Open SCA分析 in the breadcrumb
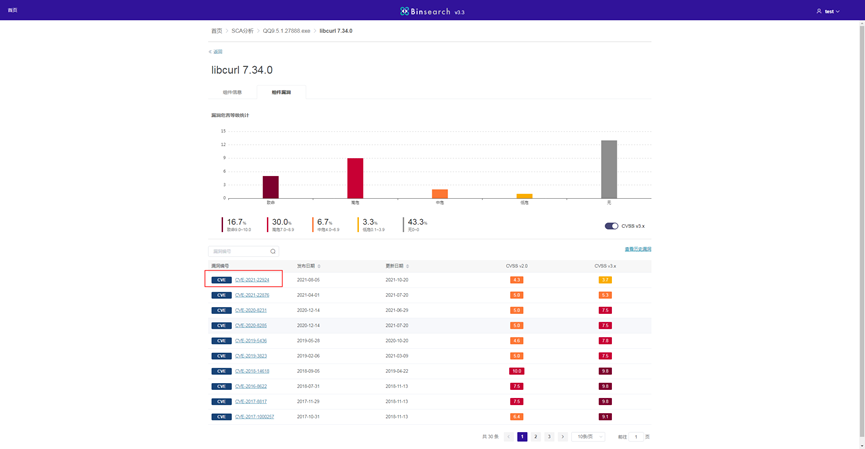Screen dimensions: 865x449 pos(242,31)
